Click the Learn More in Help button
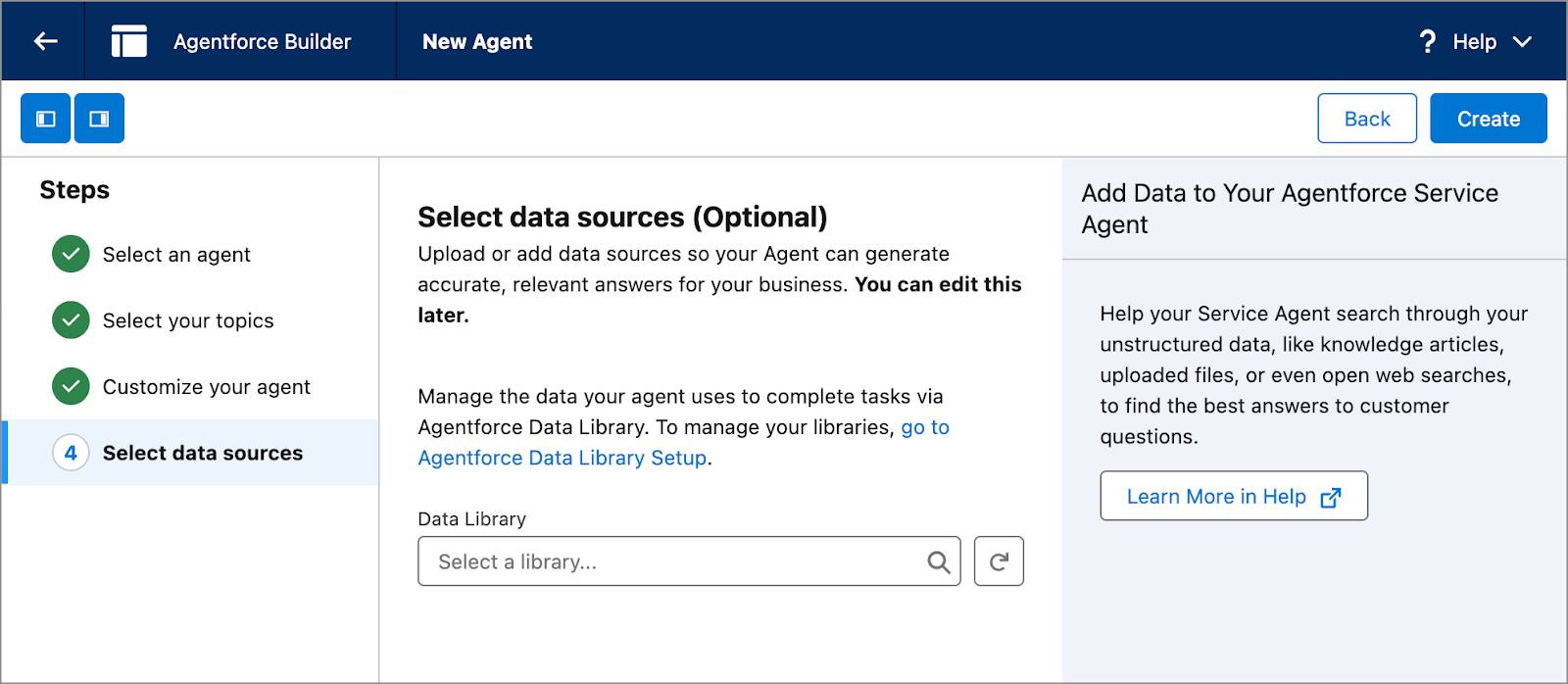The height and width of the screenshot is (684, 1568). point(1234,496)
